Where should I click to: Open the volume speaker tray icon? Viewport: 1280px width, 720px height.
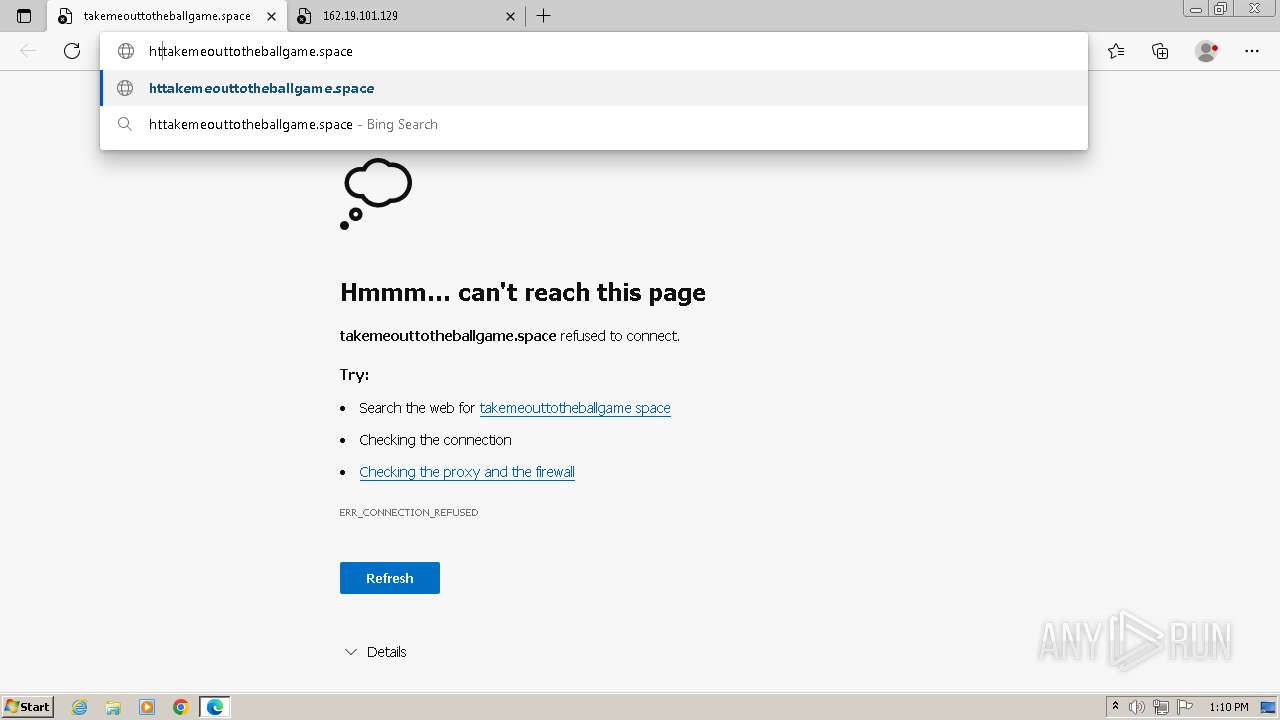(x=1137, y=707)
